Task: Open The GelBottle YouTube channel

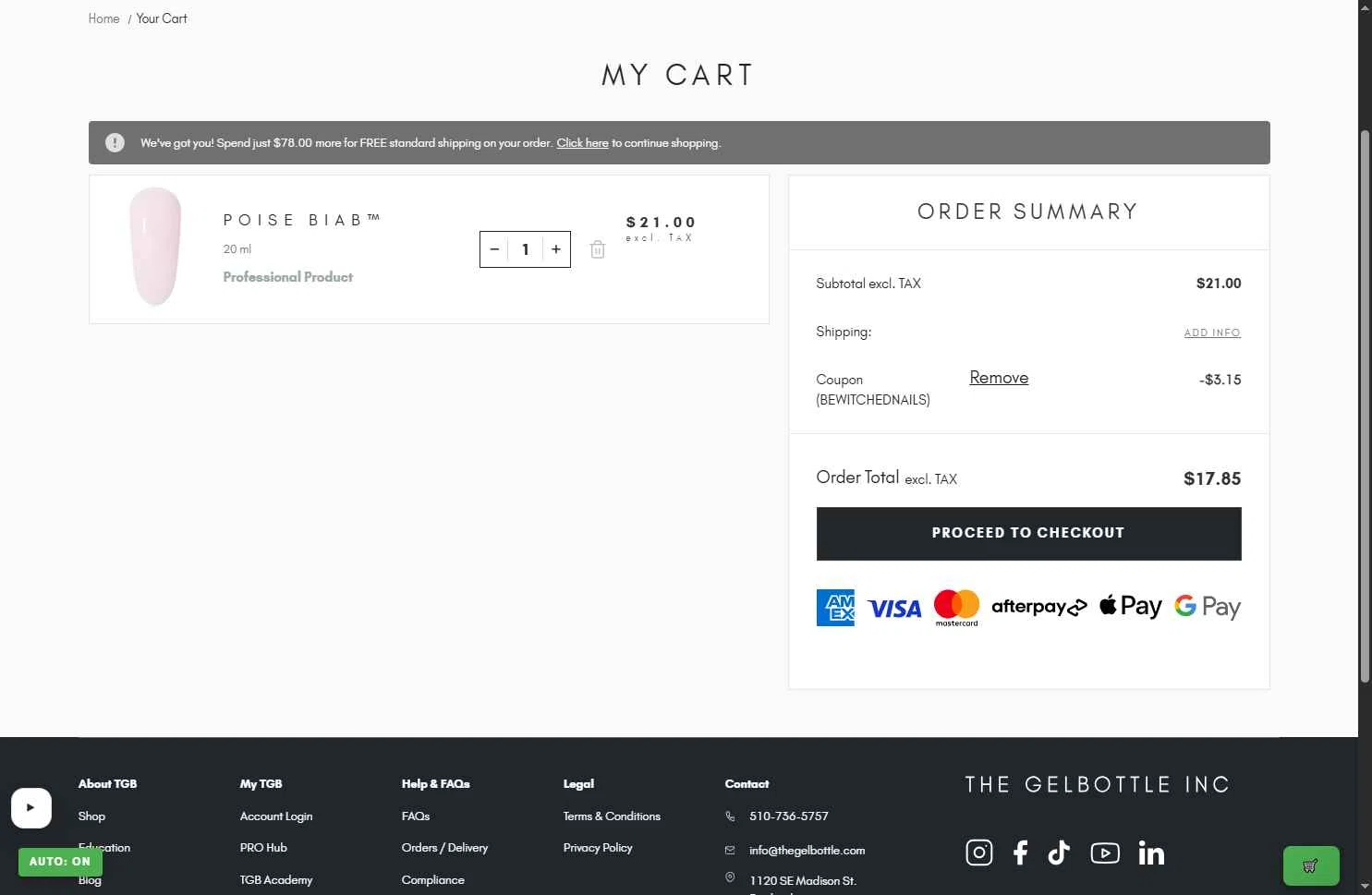Action: (1105, 853)
